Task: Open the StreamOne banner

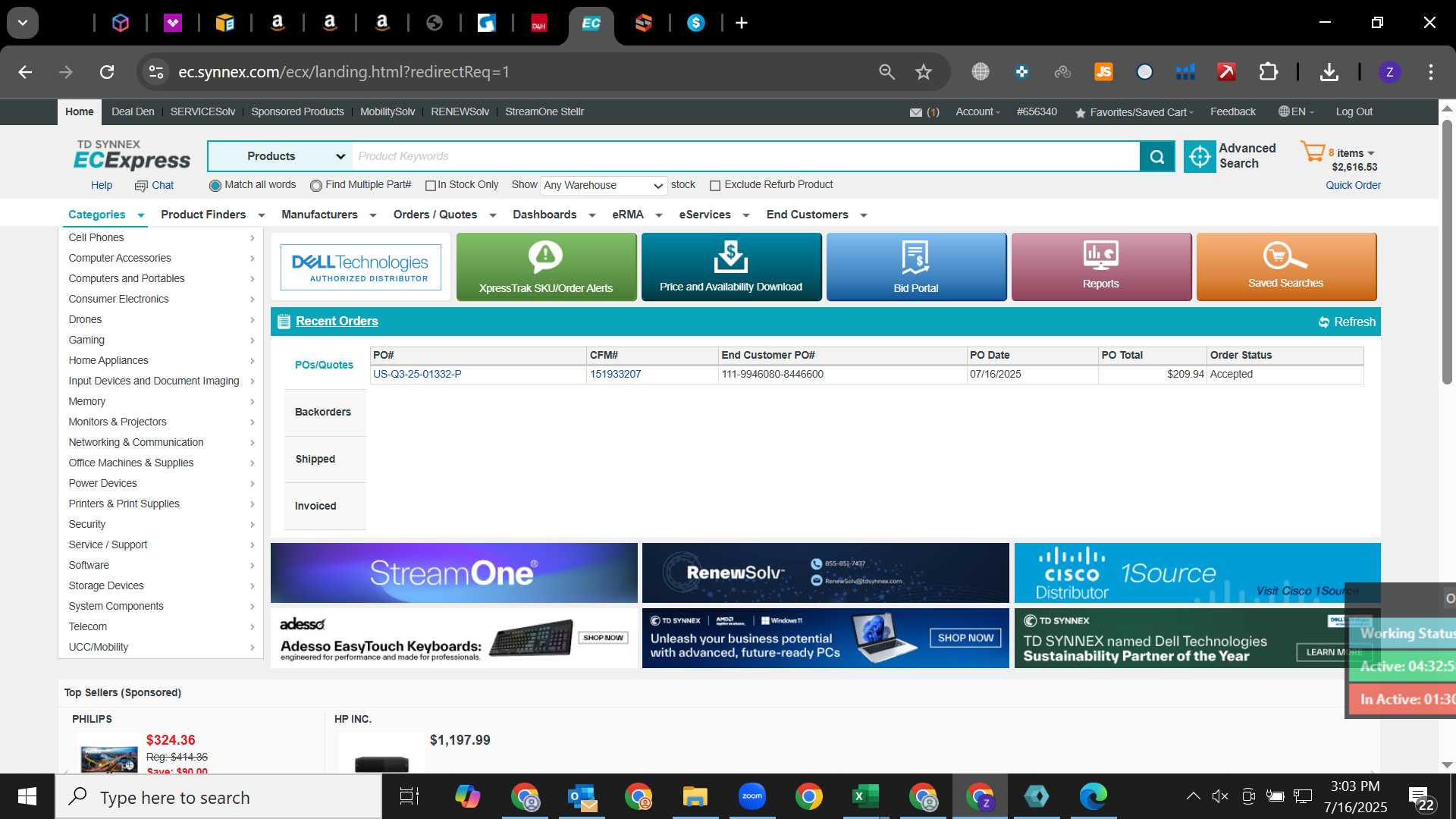Action: [x=453, y=573]
